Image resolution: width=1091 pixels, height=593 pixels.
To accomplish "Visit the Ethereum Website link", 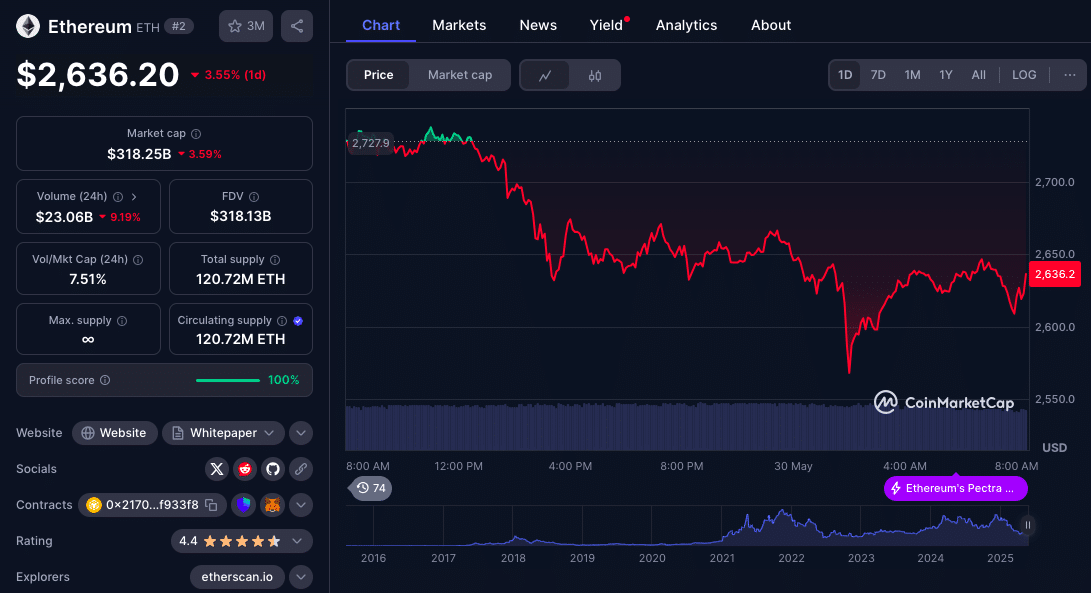I will pos(115,433).
